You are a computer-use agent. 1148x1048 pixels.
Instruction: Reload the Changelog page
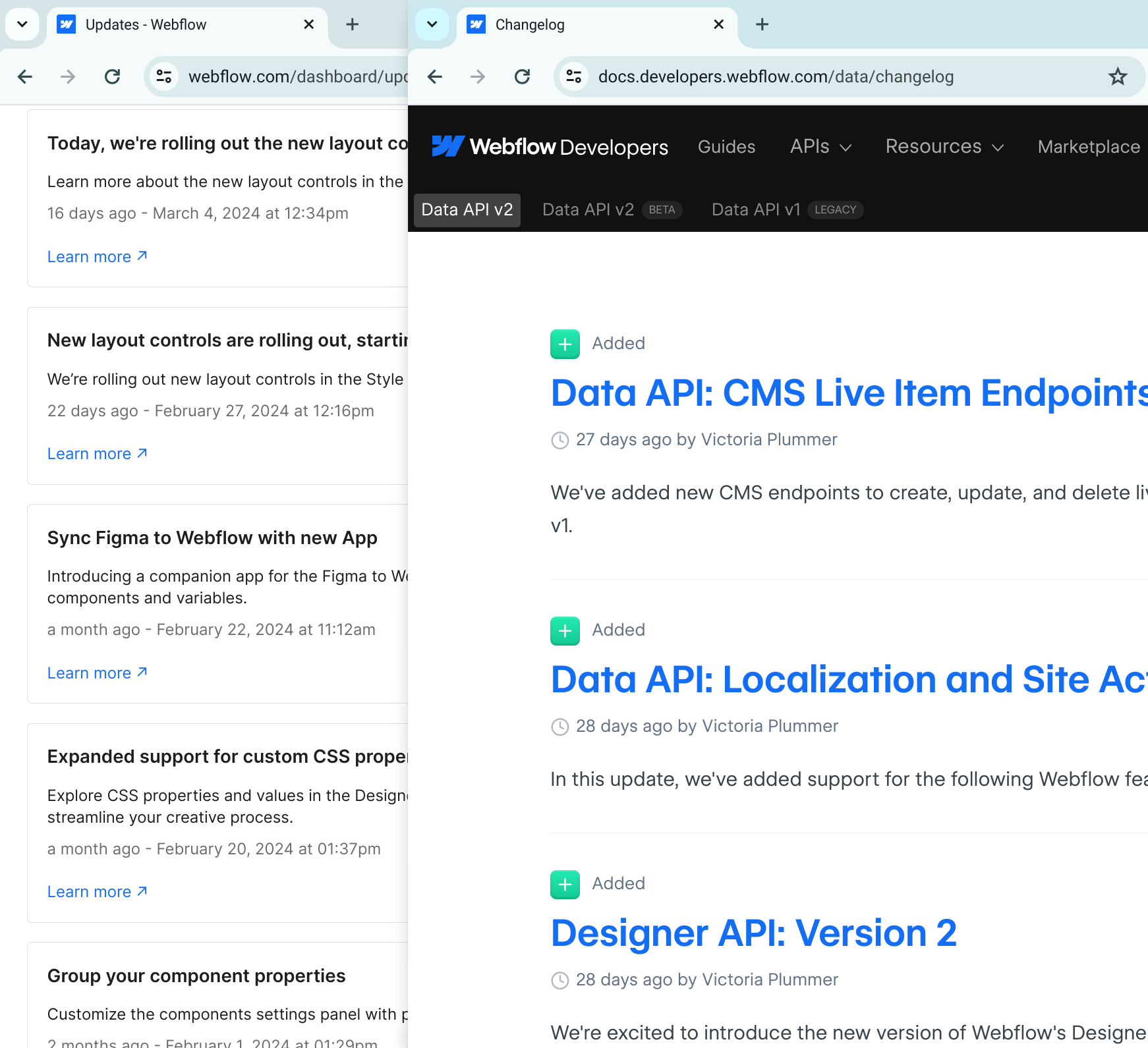pyautogui.click(x=523, y=77)
